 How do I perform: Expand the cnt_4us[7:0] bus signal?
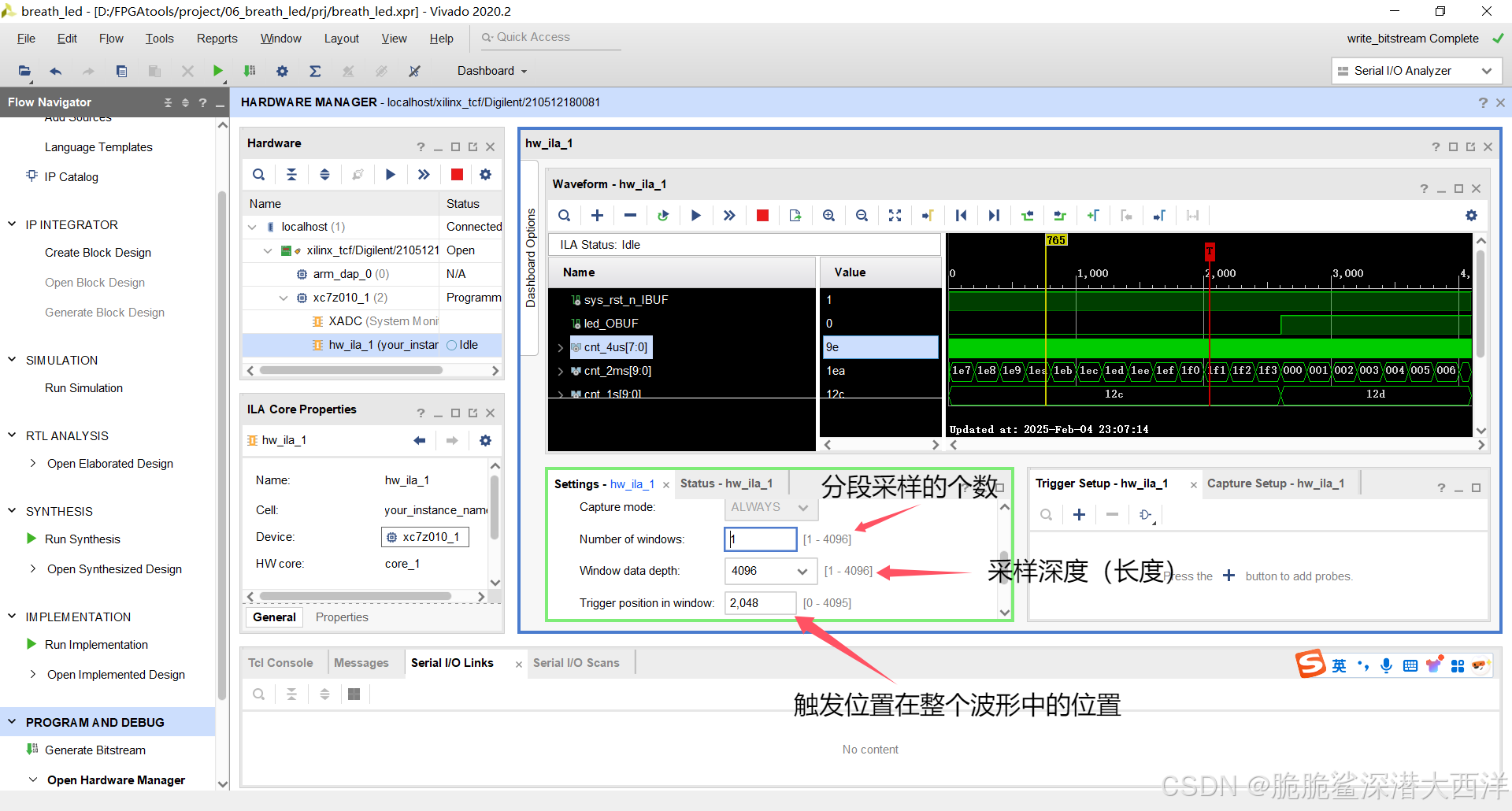click(x=560, y=347)
